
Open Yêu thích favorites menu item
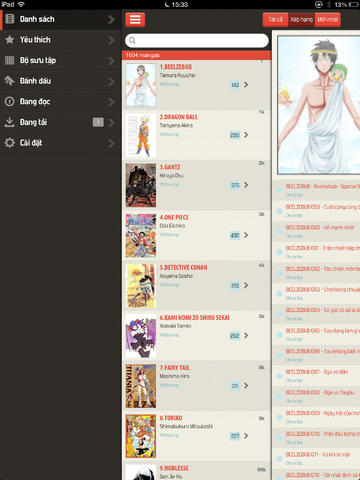click(60, 40)
